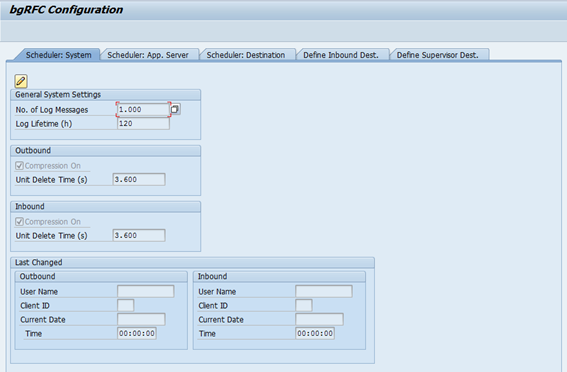Click Outbound User Name field
Image resolution: width=567 pixels, height=372 pixels.
click(x=145, y=291)
